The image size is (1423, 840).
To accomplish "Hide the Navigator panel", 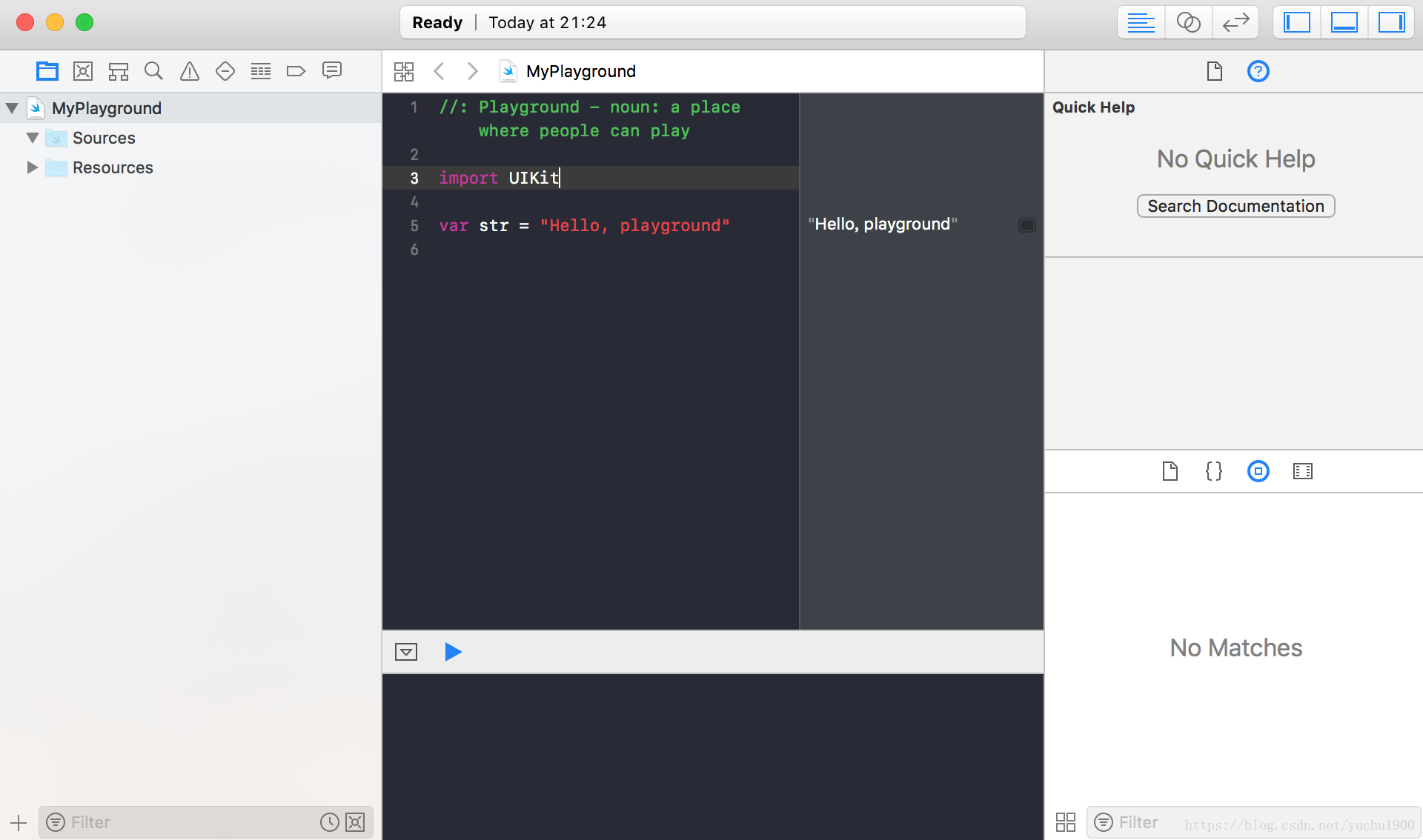I will tap(1297, 23).
